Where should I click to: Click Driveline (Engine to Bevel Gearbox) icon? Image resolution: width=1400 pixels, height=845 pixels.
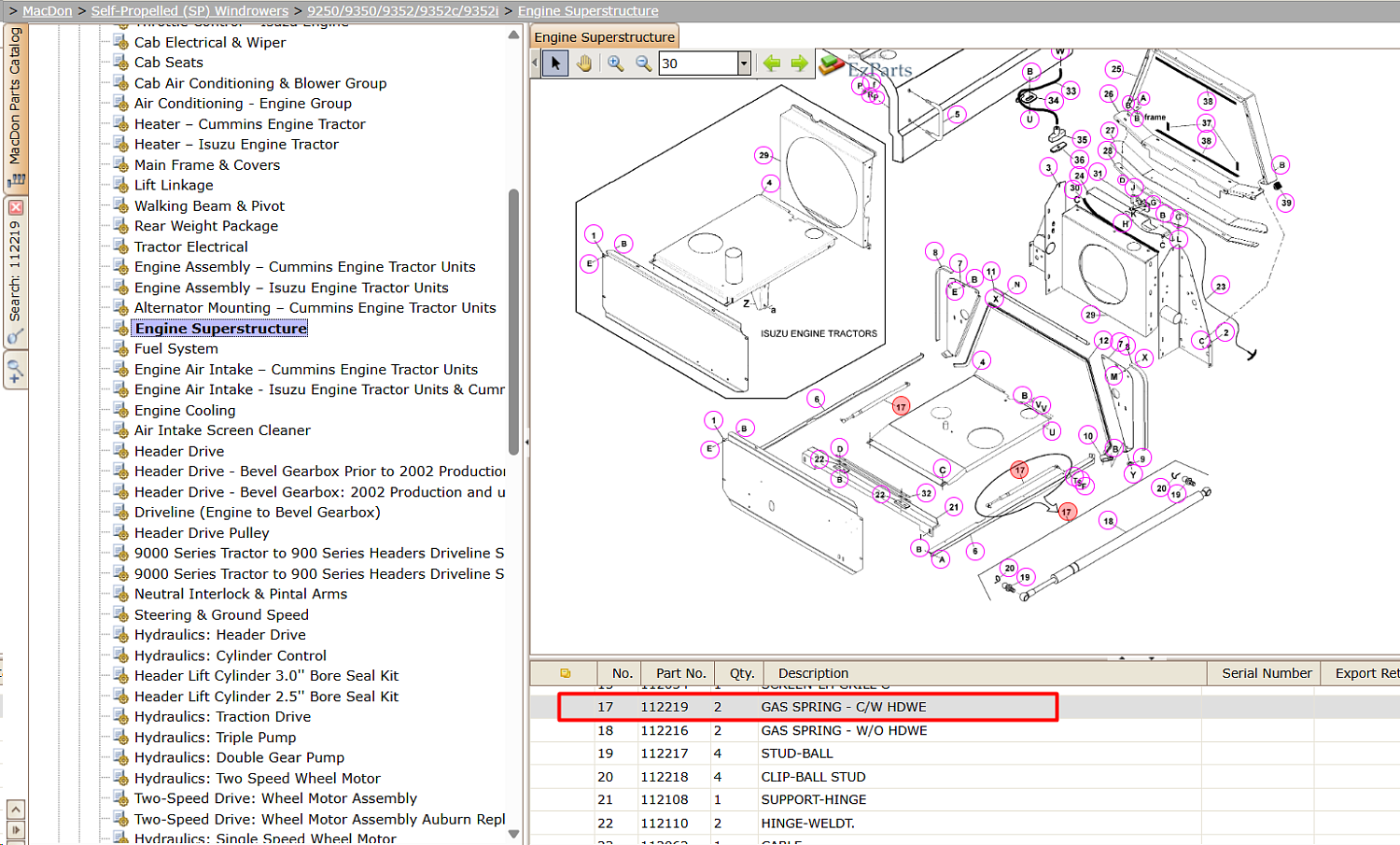tap(120, 512)
